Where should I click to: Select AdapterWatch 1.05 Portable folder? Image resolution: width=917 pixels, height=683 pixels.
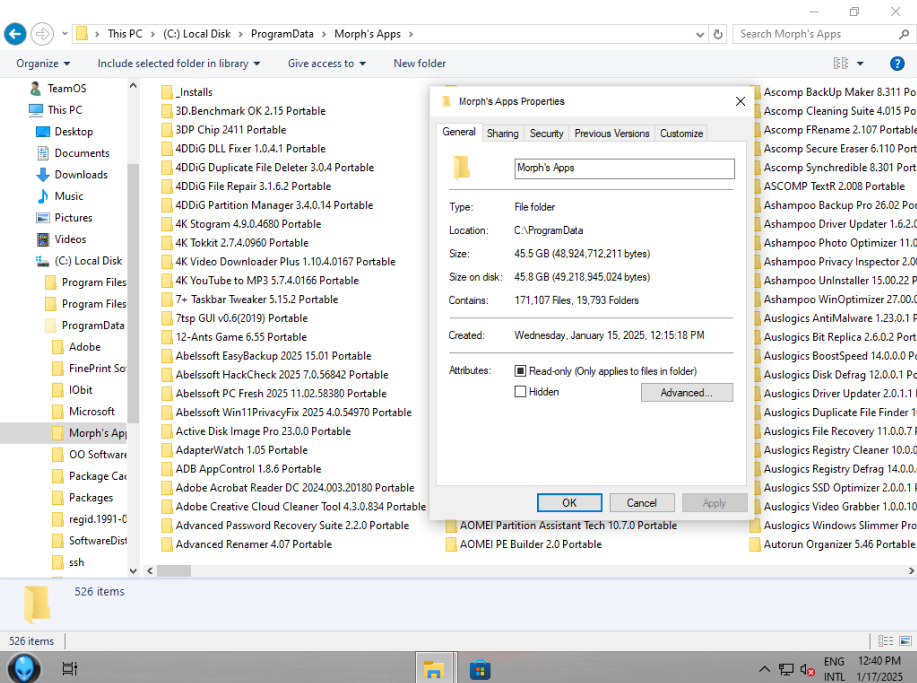pyautogui.click(x=235, y=450)
